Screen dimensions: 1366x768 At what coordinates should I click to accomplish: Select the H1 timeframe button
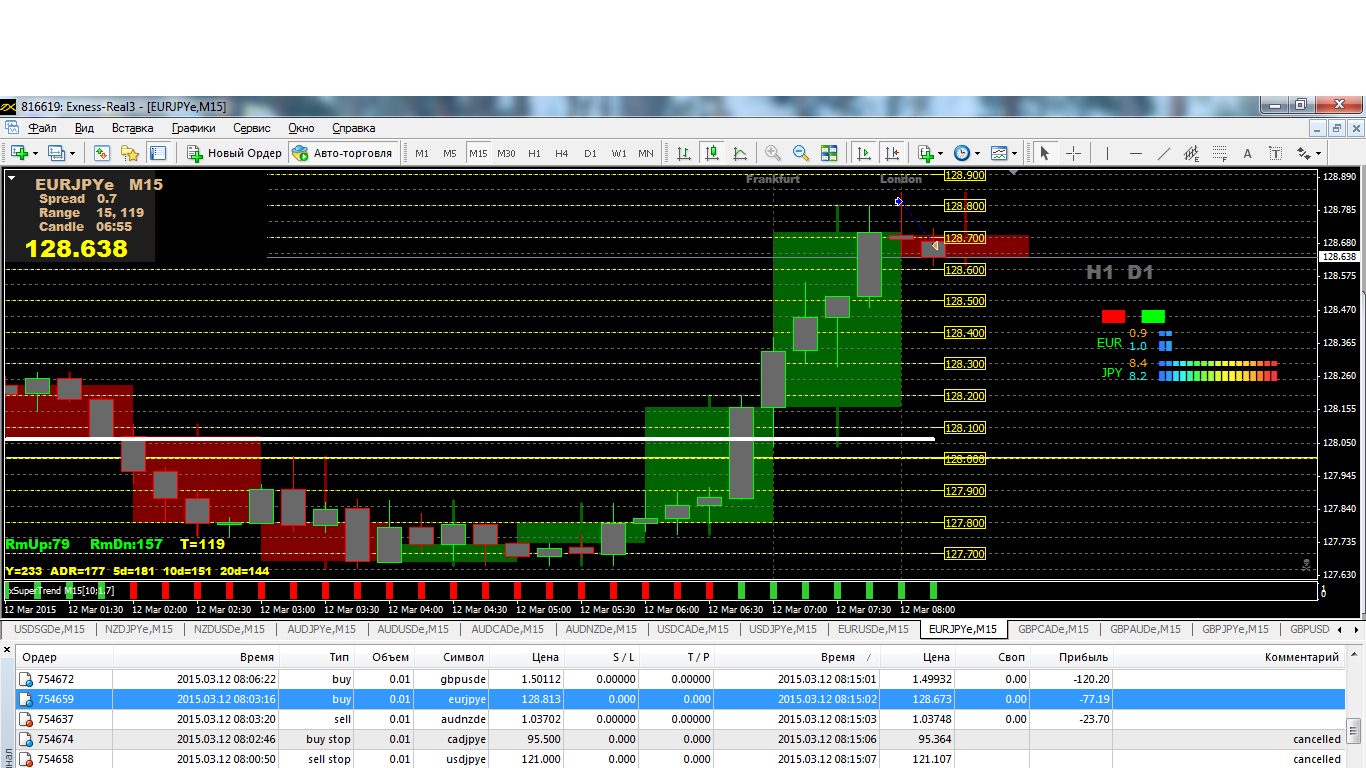pyautogui.click(x=534, y=153)
